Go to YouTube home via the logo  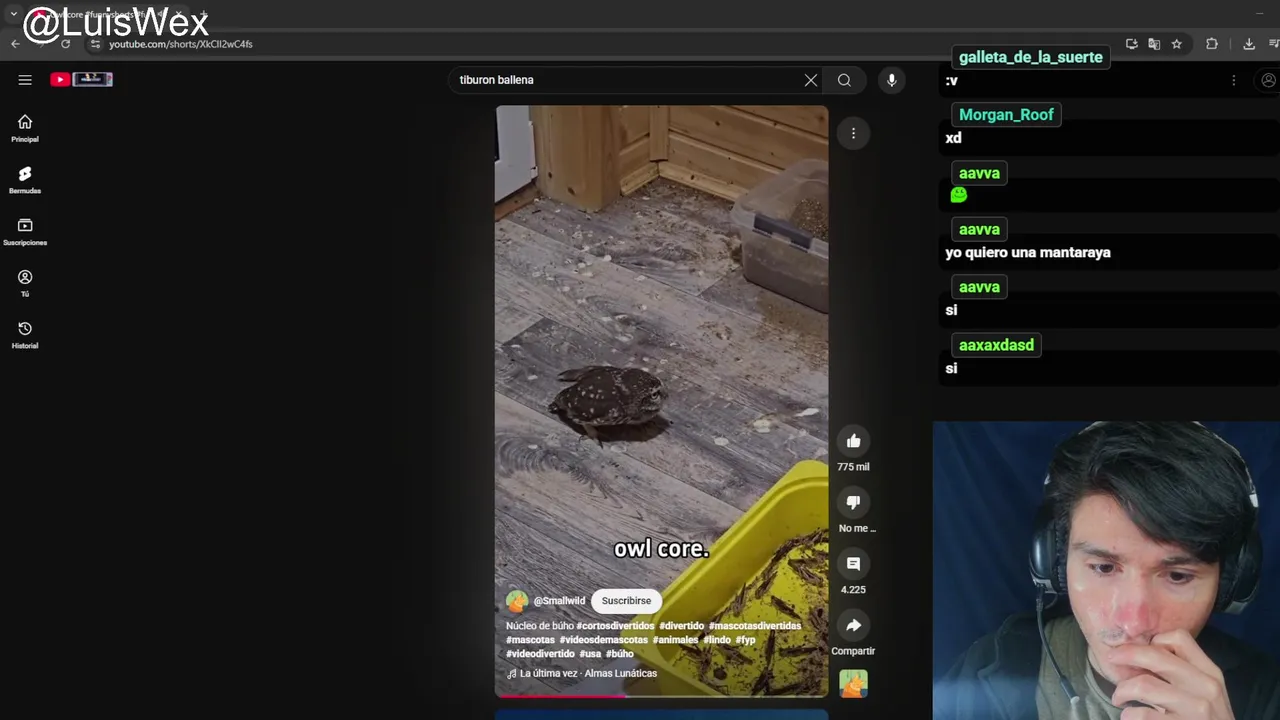point(81,79)
